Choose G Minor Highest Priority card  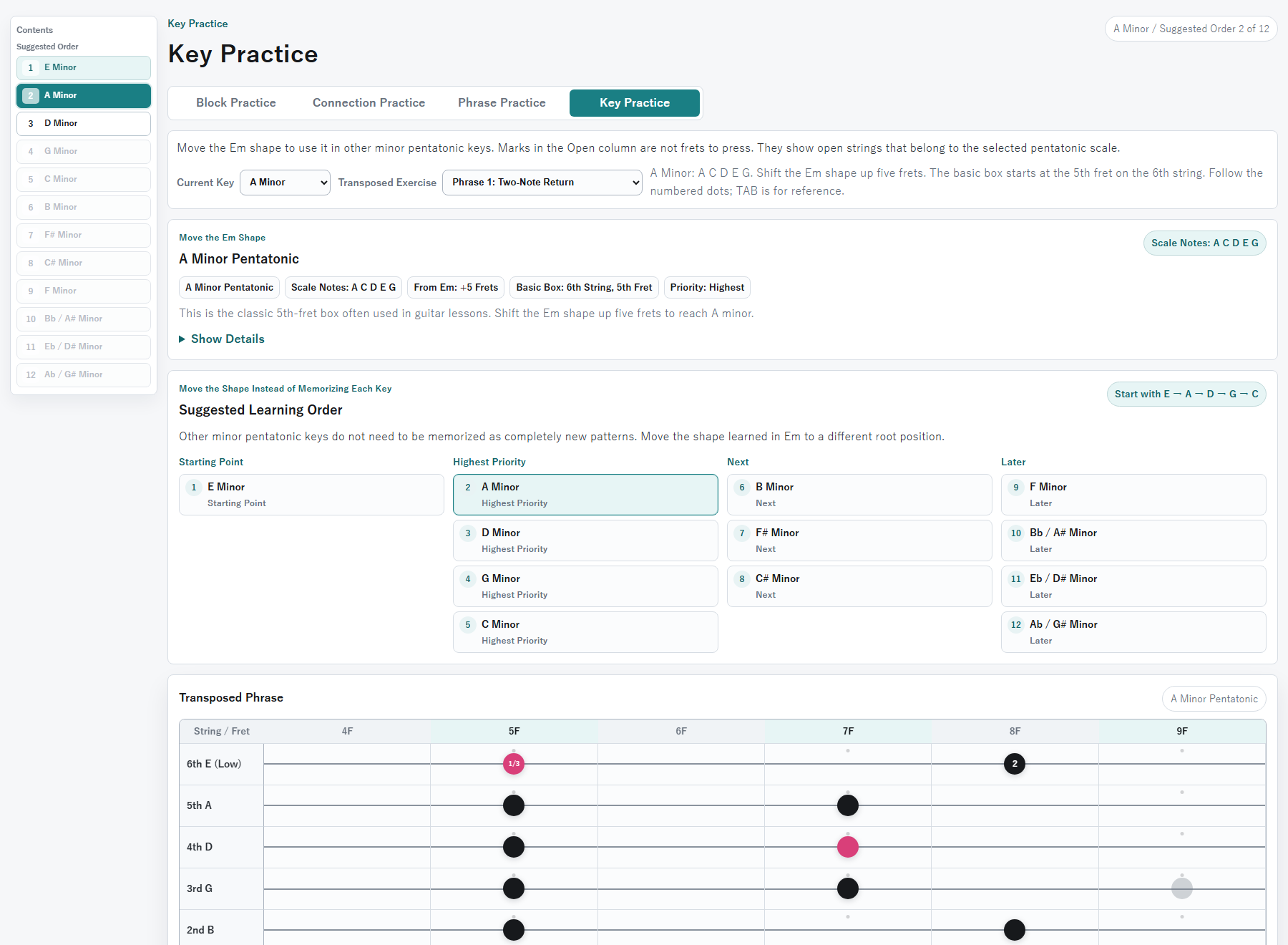pyautogui.click(x=585, y=586)
